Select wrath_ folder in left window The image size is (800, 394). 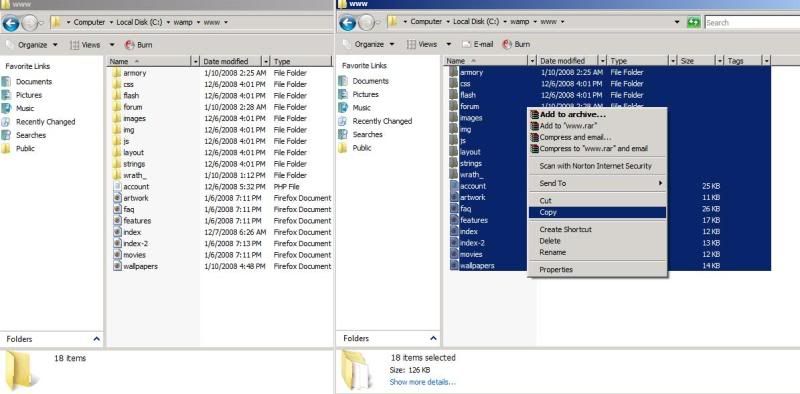[x=135, y=176]
